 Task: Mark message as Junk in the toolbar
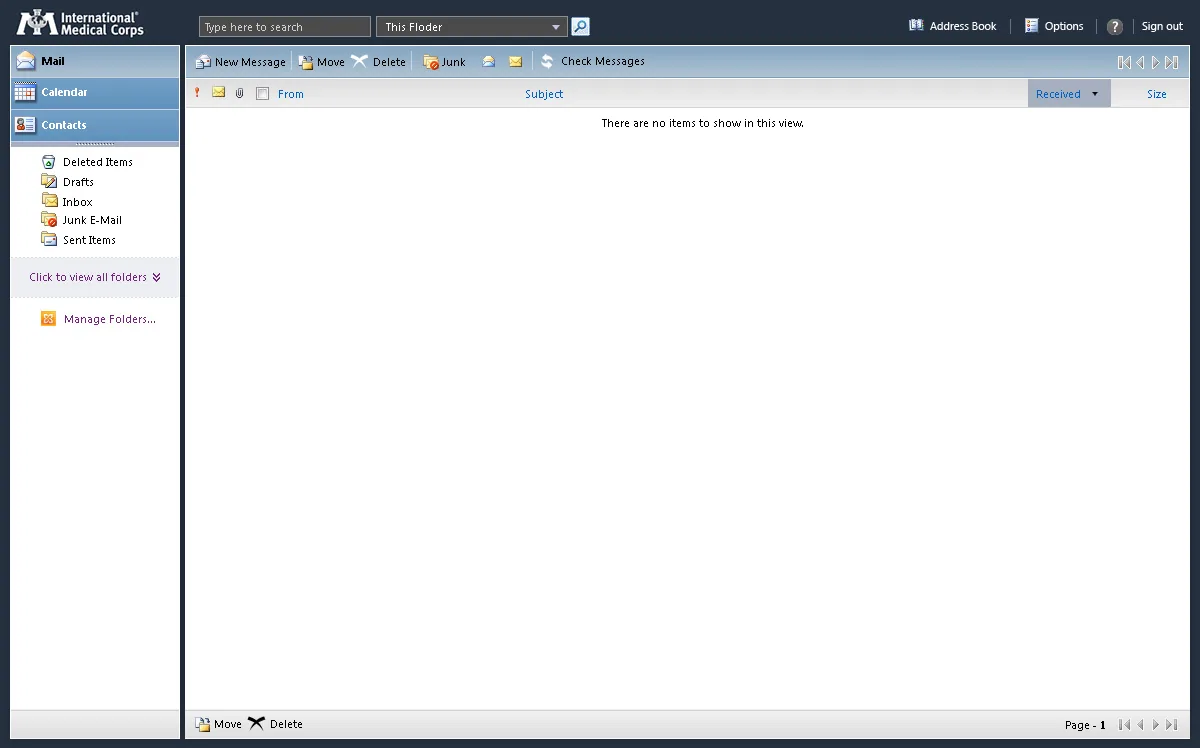pyautogui.click(x=445, y=62)
